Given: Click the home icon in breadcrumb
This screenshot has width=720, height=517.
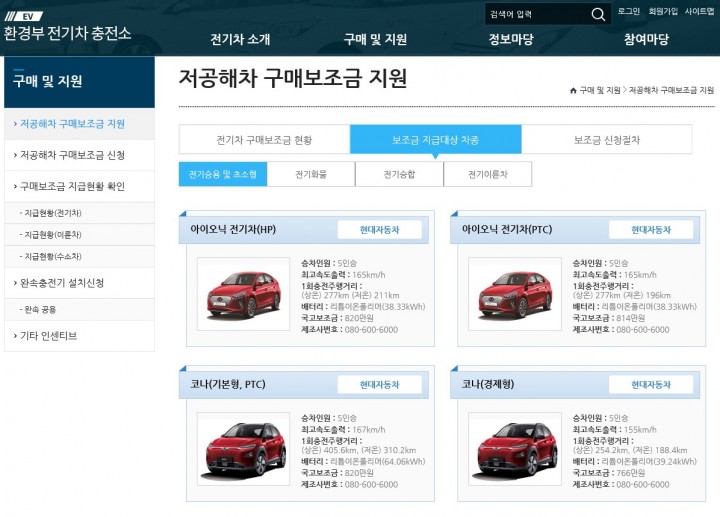Looking at the screenshot, I should click(573, 90).
